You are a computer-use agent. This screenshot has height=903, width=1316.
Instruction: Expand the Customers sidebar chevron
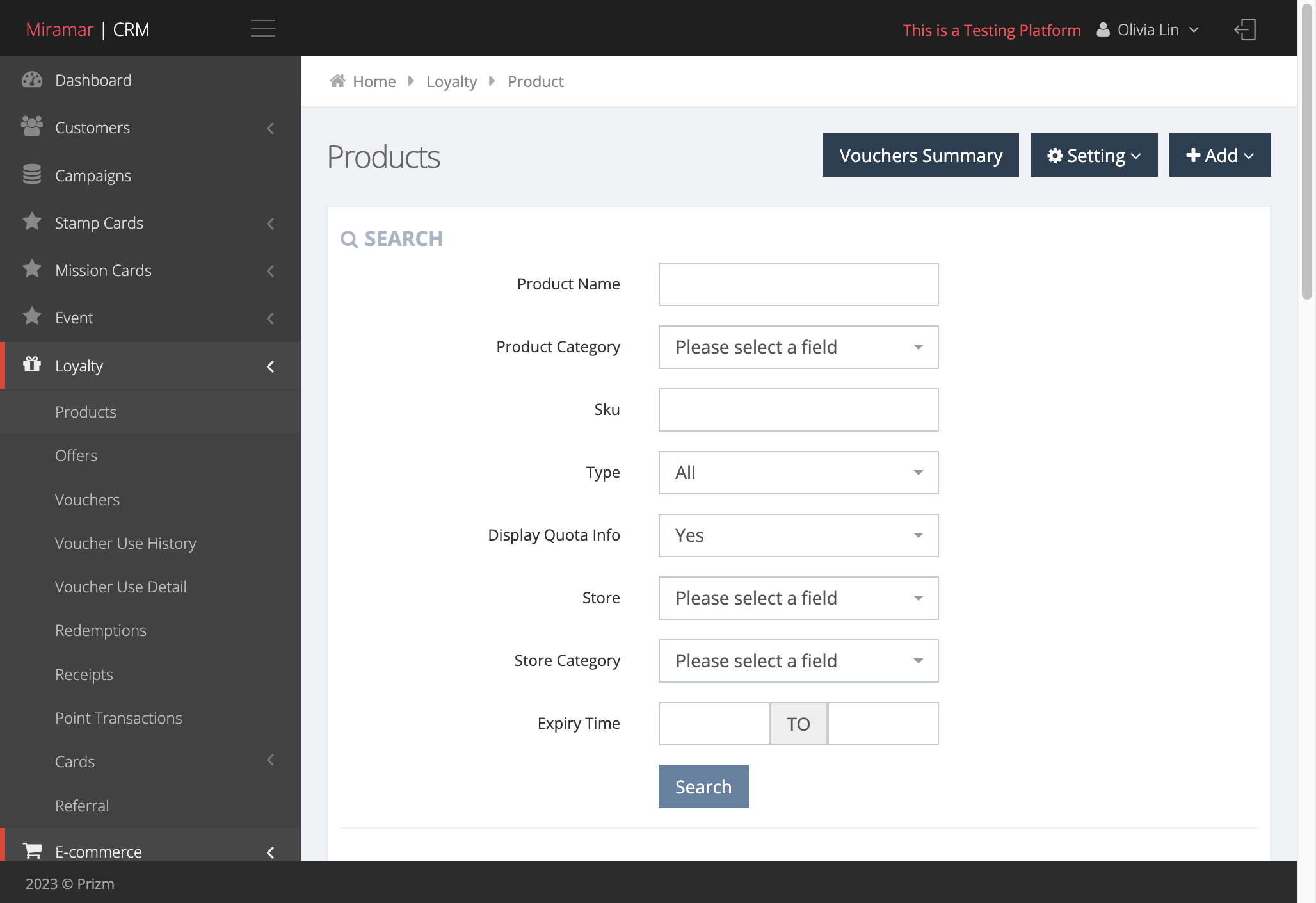(271, 128)
